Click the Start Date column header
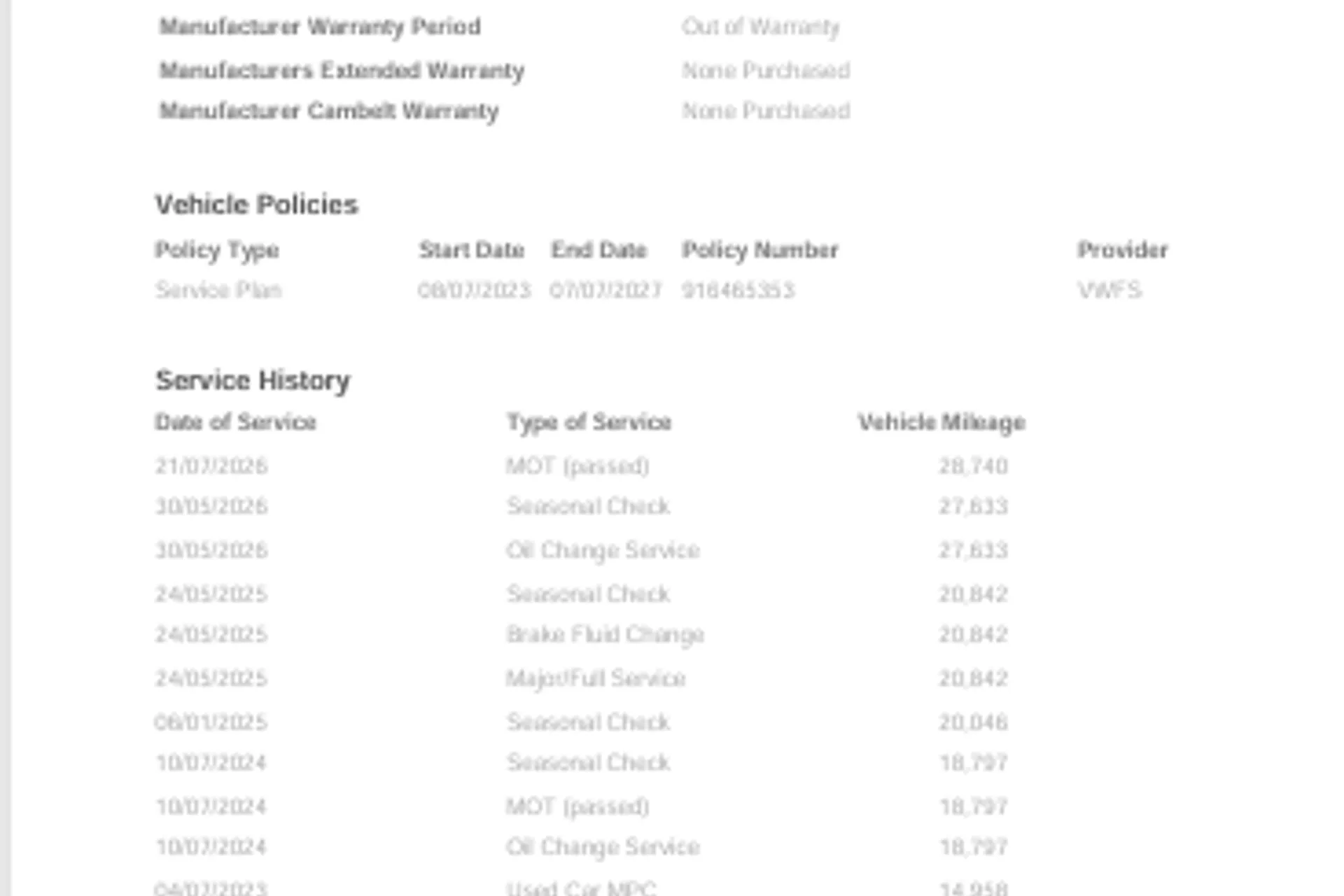The height and width of the screenshot is (896, 1344). coord(472,250)
